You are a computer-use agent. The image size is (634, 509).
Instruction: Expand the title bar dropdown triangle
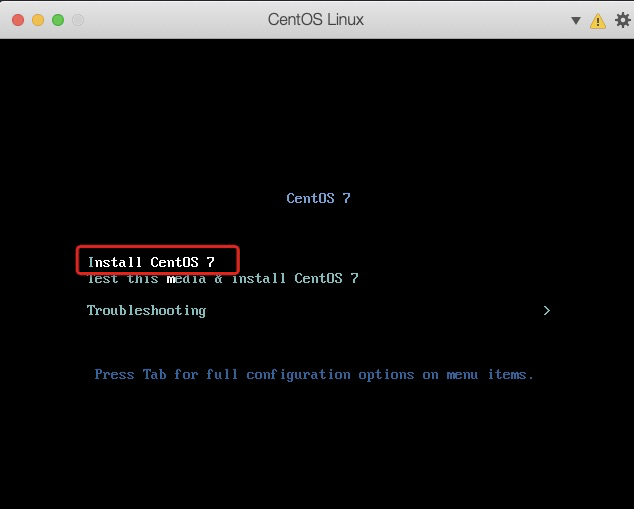click(x=576, y=20)
